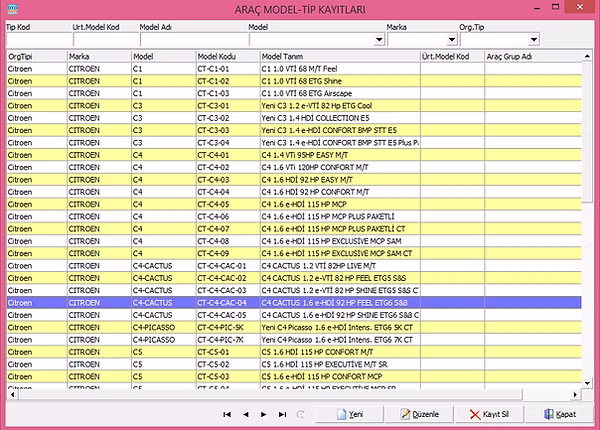Expand the Marka filter dropdown
600x430 pixels.
(451, 41)
